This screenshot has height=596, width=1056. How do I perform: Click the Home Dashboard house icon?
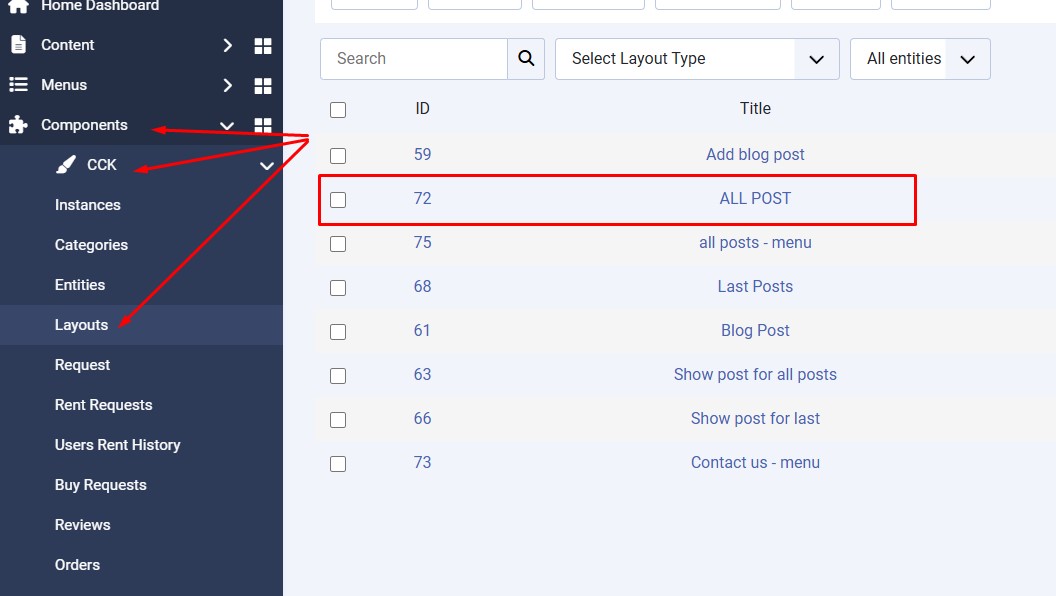pyautogui.click(x=18, y=6)
